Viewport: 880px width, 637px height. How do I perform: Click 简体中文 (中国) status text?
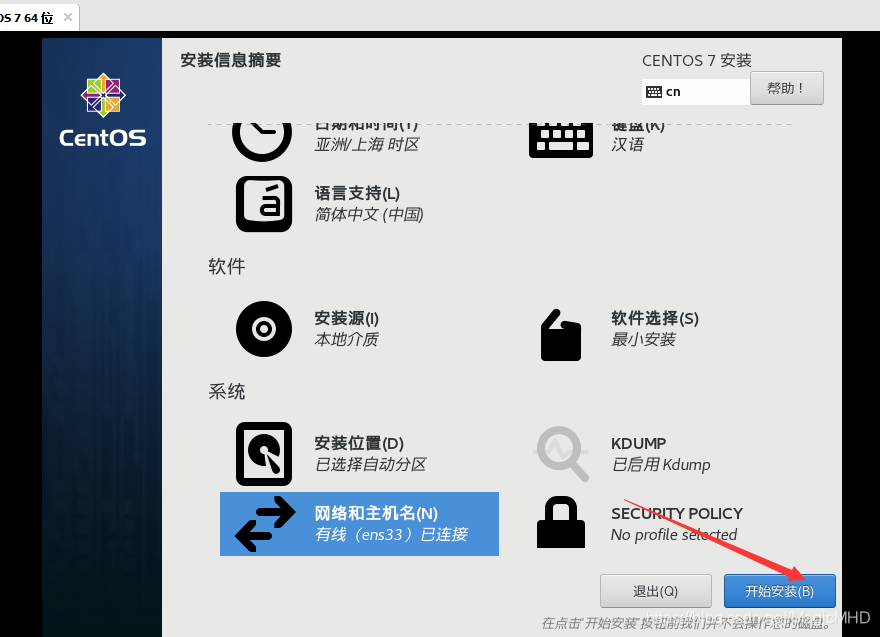[369, 214]
